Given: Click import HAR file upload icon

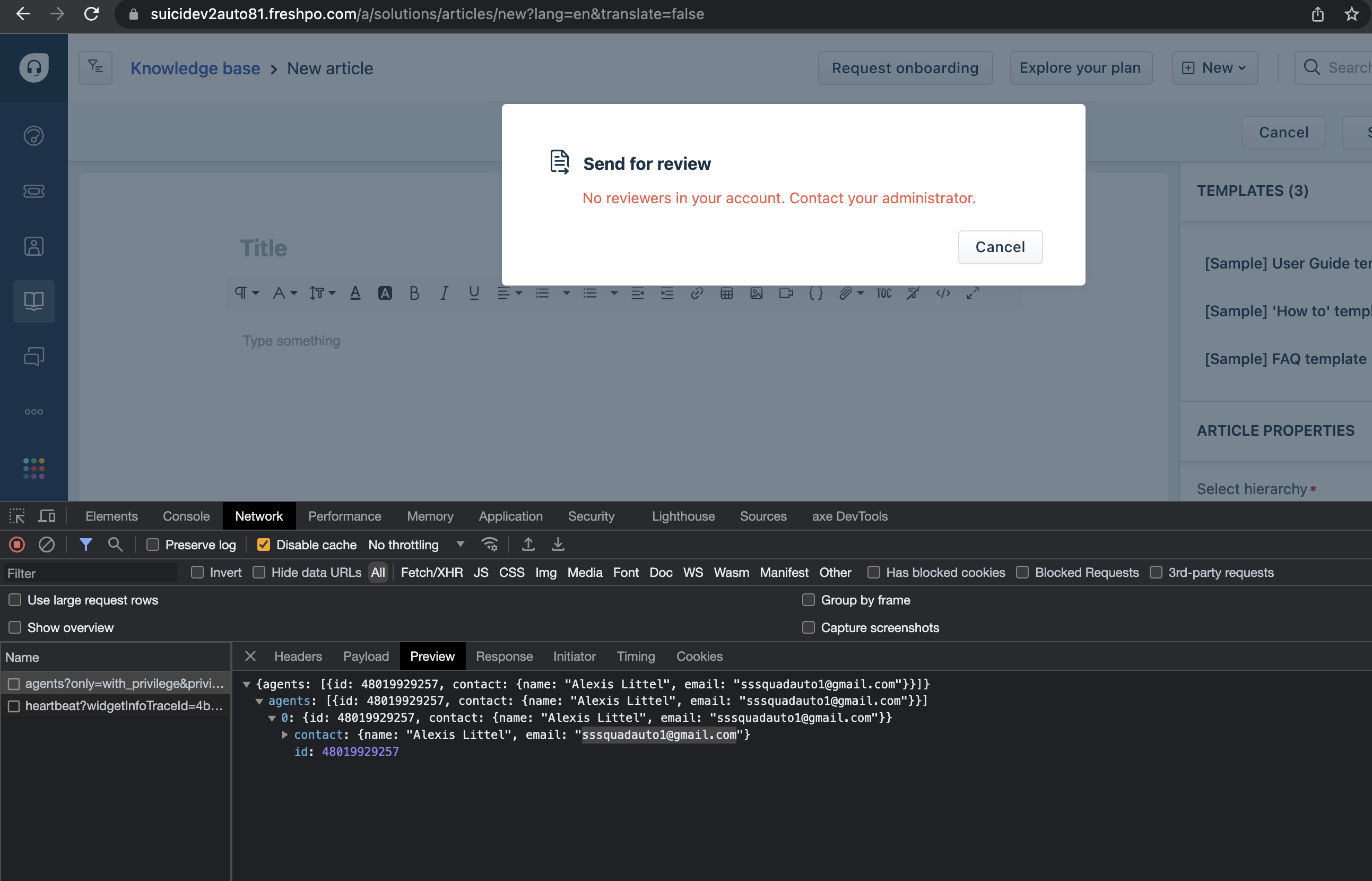Looking at the screenshot, I should [x=528, y=545].
